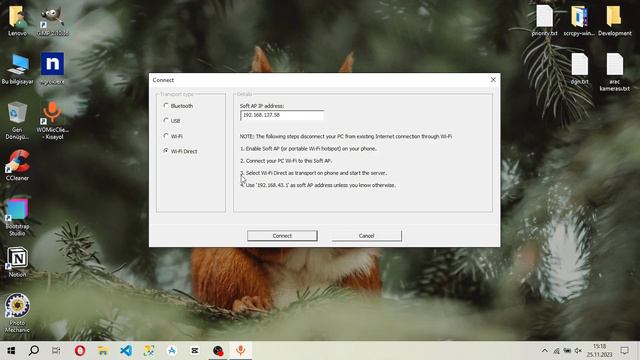Image resolution: width=640 pixels, height=360 pixels.
Task: Open File Explorer from taskbar
Action: point(103,351)
